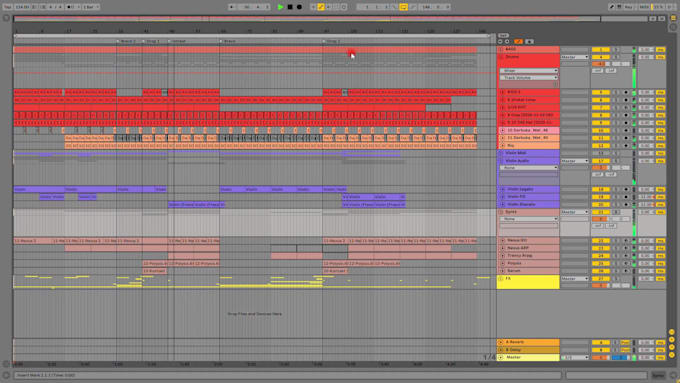The width and height of the screenshot is (680, 383).
Task: Jump to the Break locator
Action: click(229, 41)
